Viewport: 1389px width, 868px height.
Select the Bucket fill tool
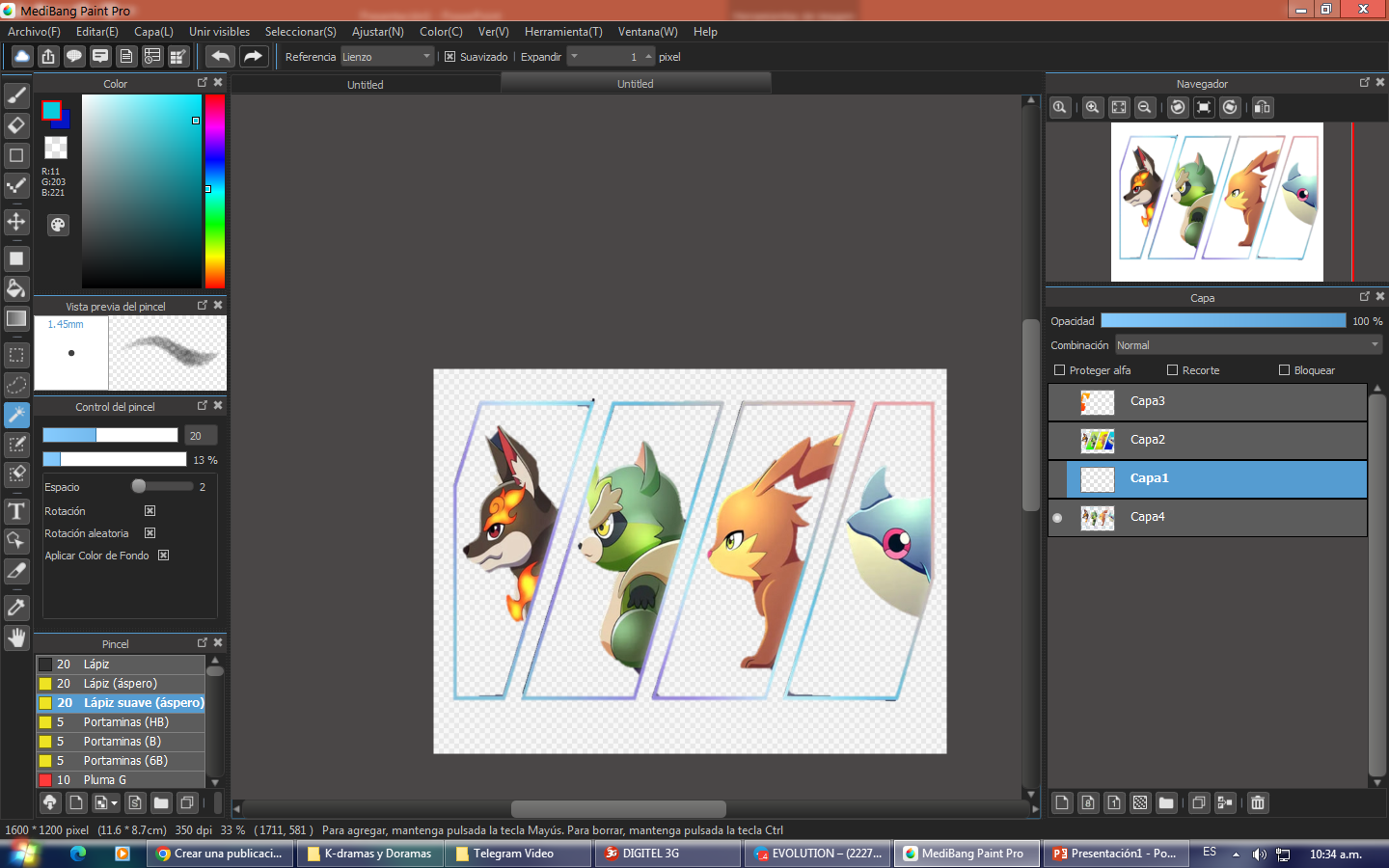point(16,288)
